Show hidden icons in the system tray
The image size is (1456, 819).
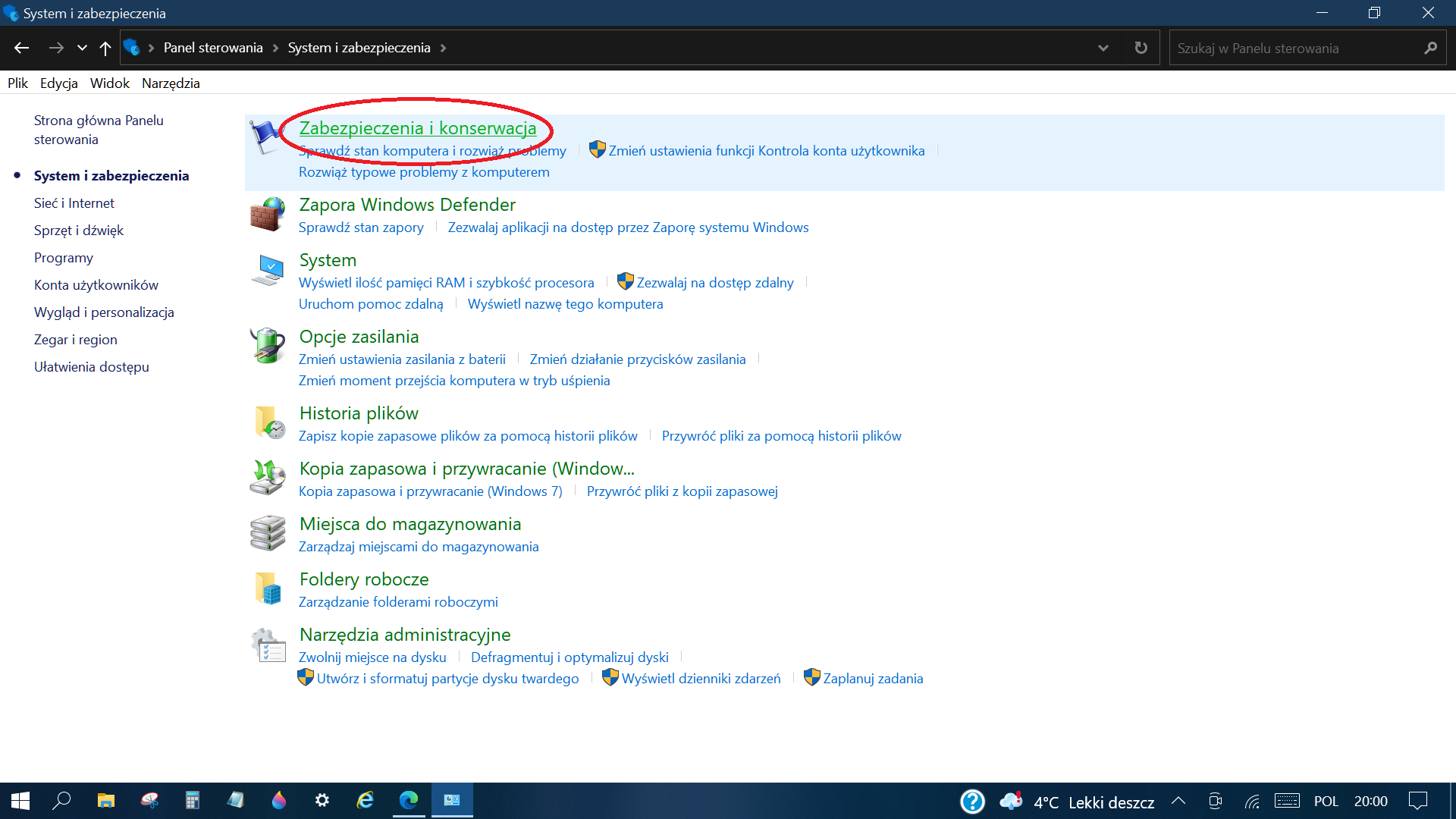coord(1178,800)
